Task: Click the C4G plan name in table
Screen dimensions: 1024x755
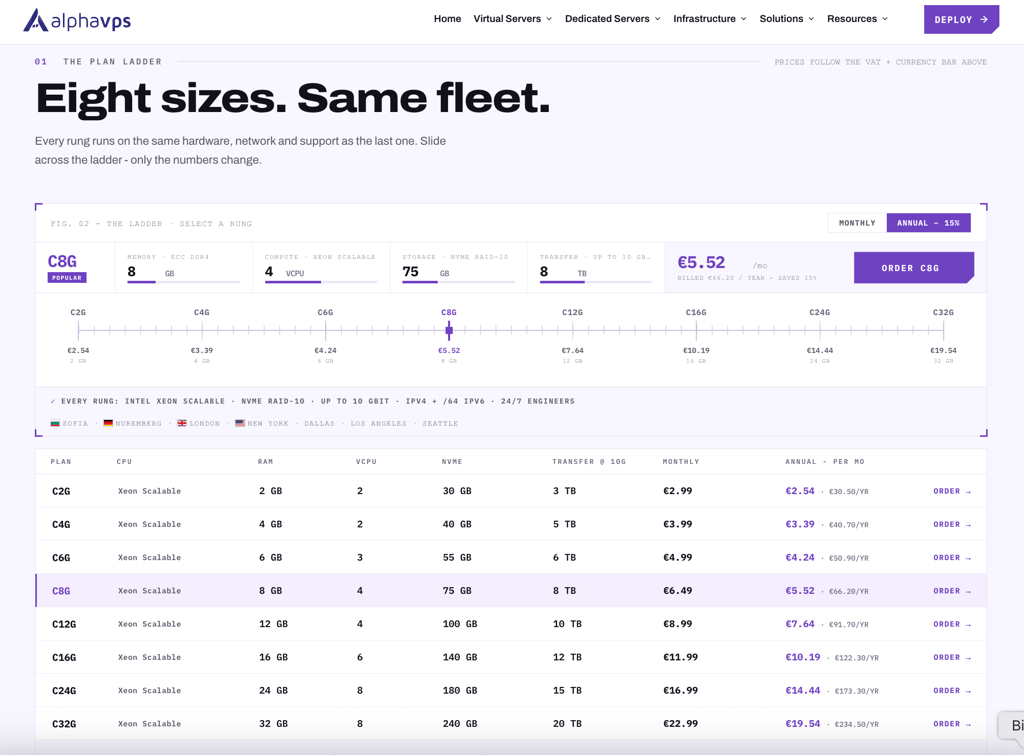Action: click(x=61, y=524)
